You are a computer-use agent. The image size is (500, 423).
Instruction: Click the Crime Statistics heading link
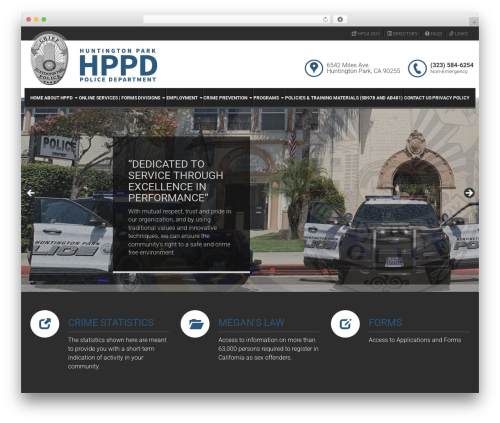click(x=111, y=323)
